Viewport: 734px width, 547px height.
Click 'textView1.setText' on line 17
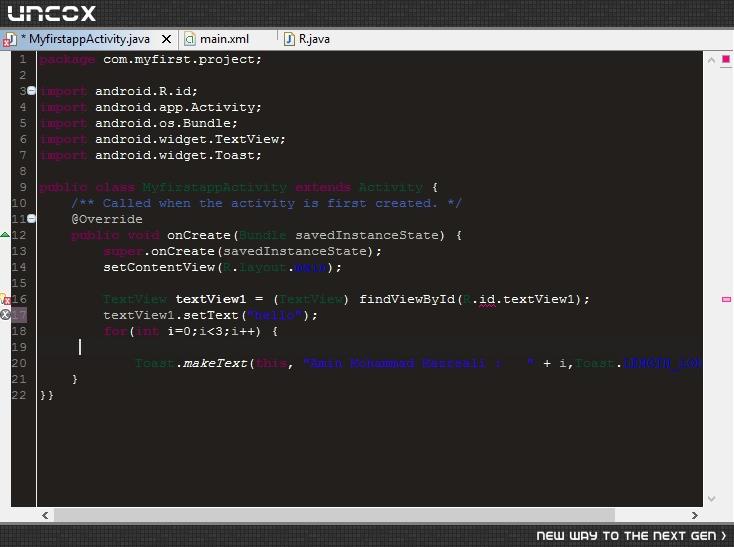(170, 315)
